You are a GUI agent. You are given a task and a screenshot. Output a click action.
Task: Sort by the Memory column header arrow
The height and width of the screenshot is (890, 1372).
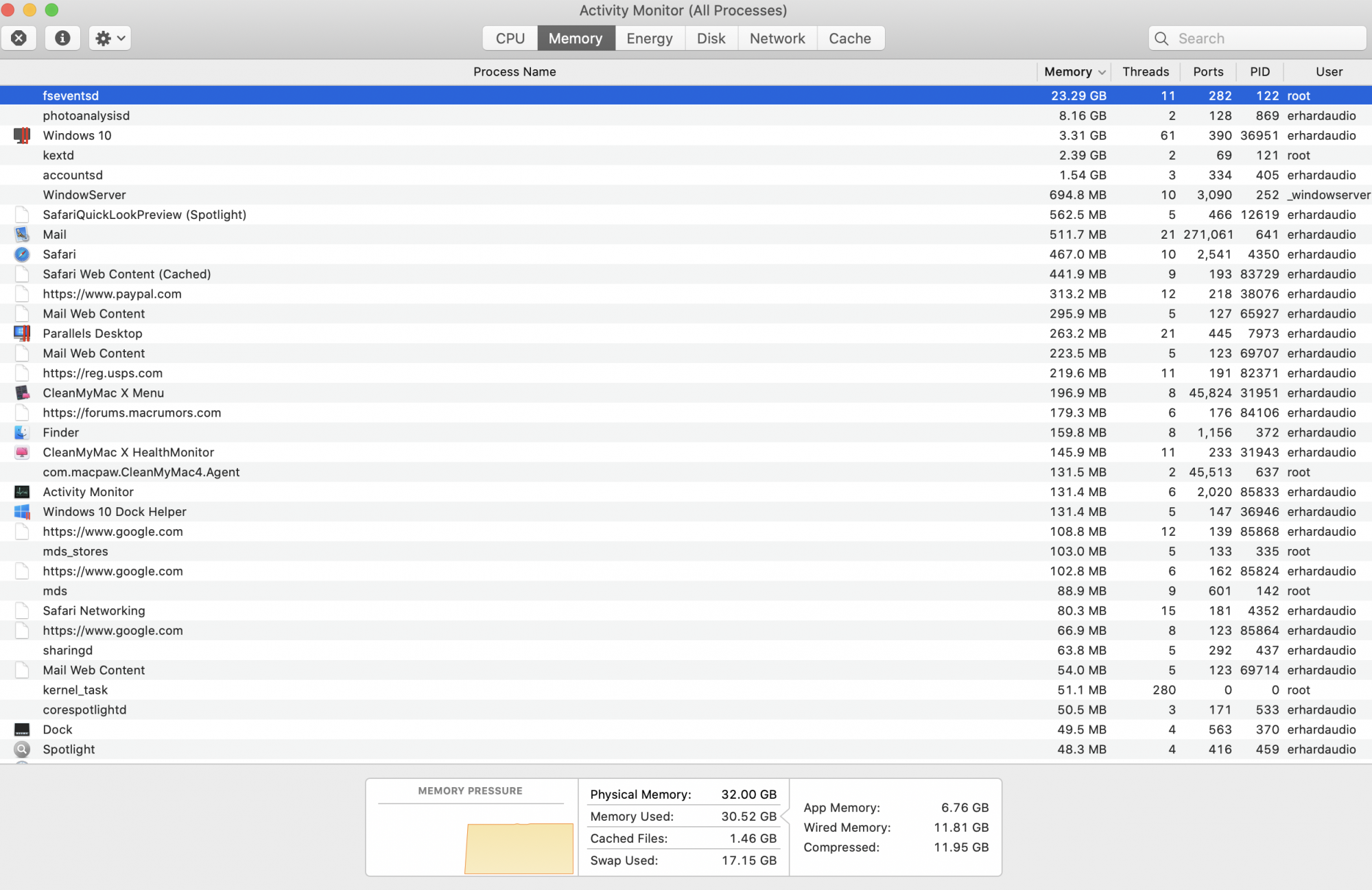coord(1102,72)
